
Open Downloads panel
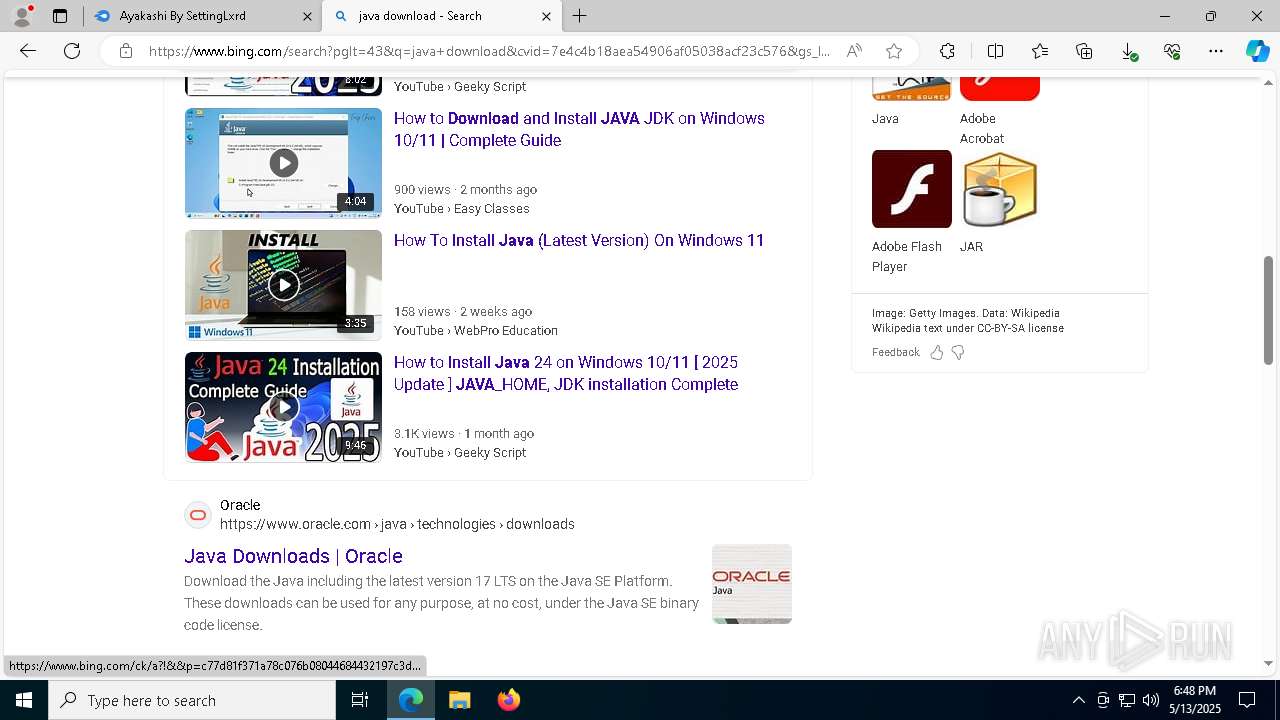(1128, 51)
